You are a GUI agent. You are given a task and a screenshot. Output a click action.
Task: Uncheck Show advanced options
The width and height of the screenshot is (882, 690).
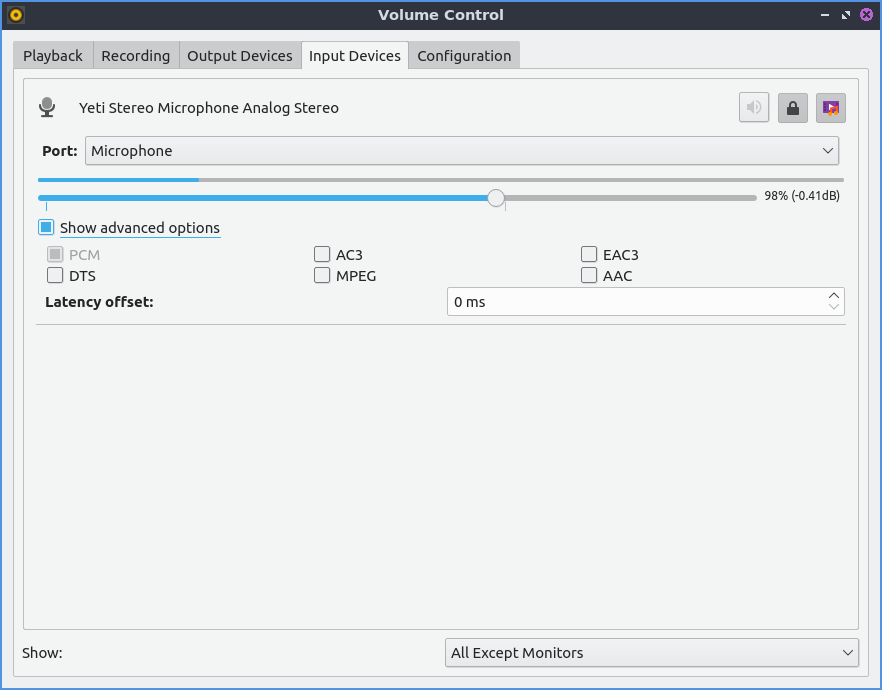46,228
